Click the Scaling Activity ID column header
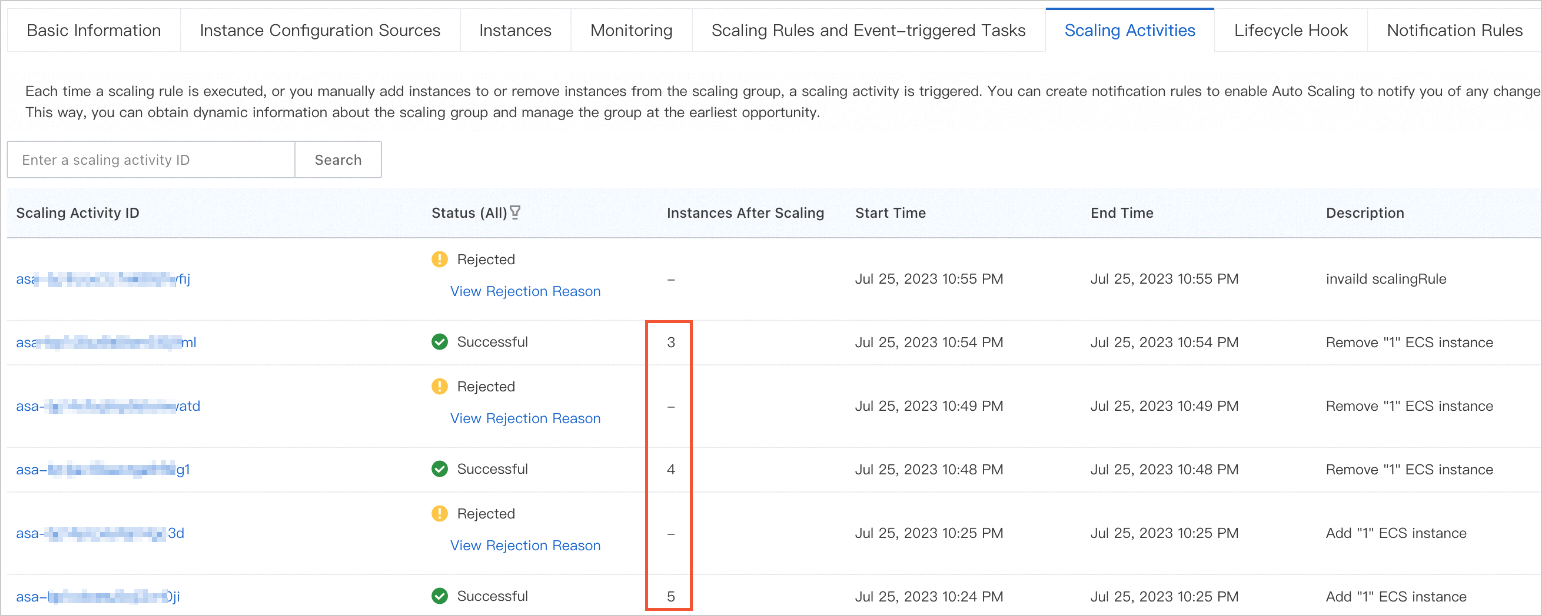This screenshot has width=1542, height=616. [x=78, y=213]
